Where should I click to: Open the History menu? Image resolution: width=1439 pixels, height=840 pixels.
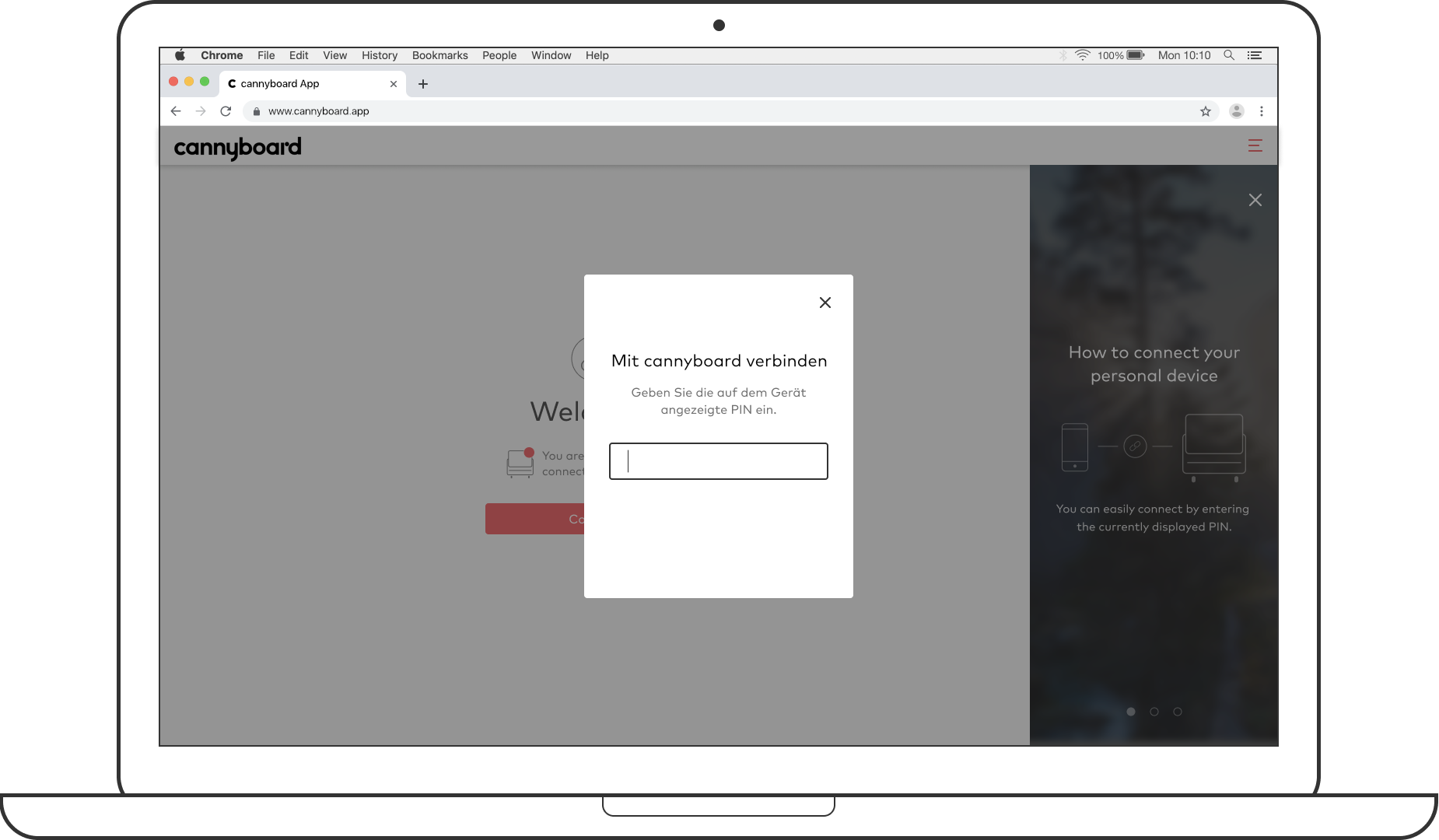pos(379,55)
